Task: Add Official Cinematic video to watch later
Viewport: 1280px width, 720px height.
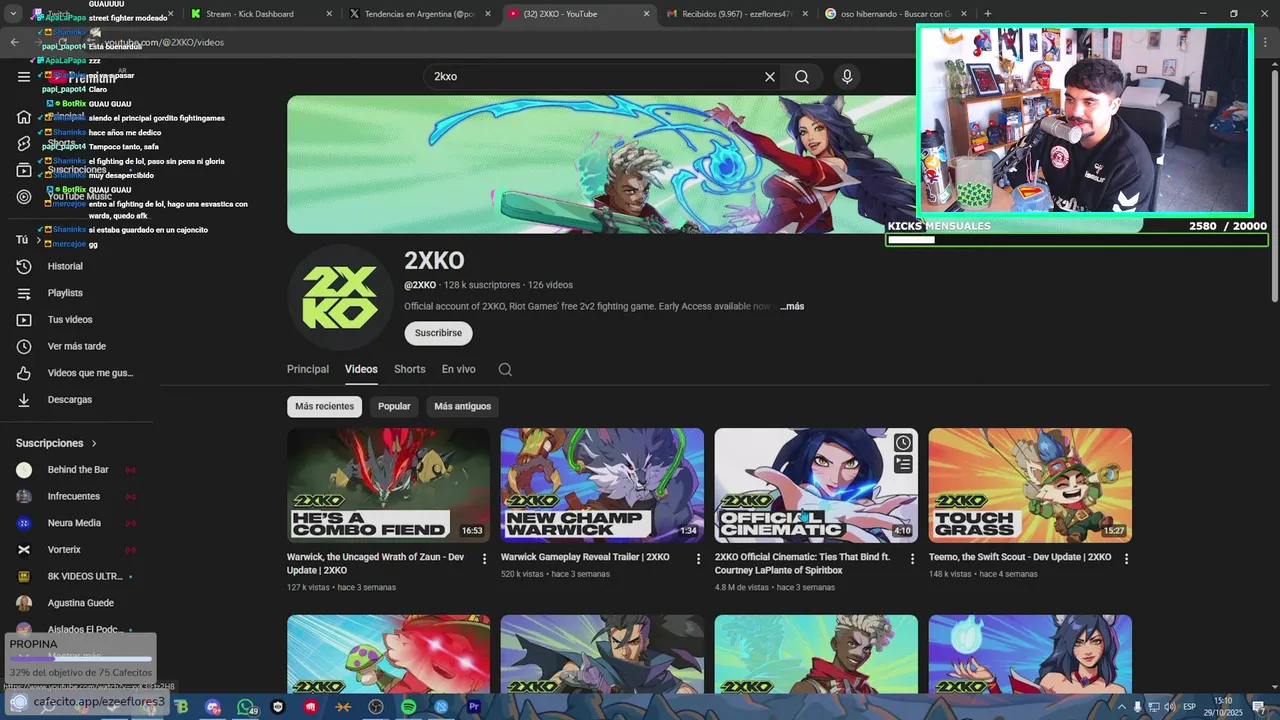Action: coord(903,443)
